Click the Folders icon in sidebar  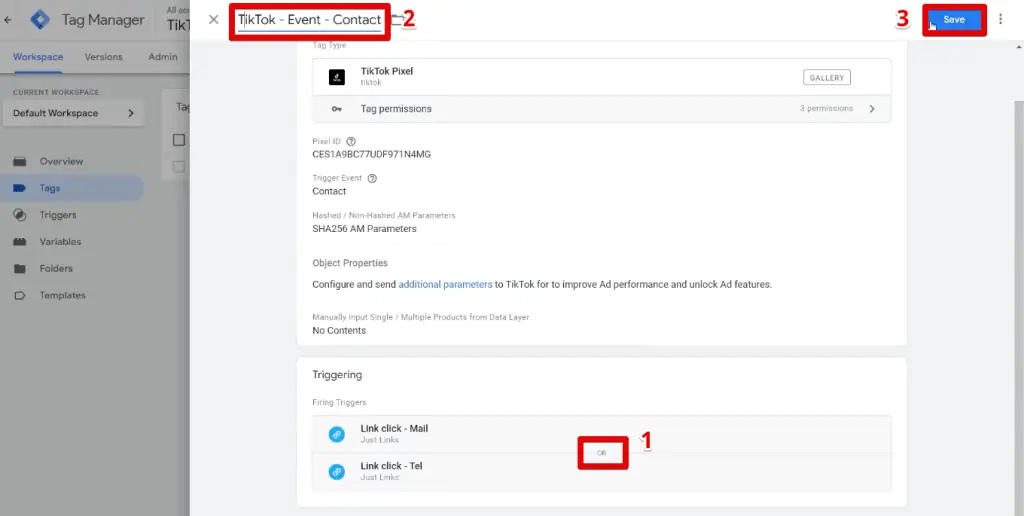tap(20, 268)
